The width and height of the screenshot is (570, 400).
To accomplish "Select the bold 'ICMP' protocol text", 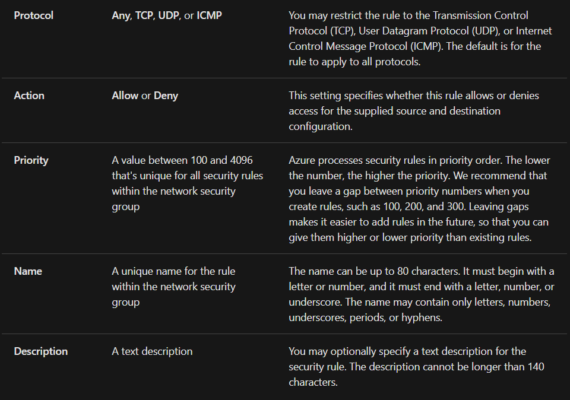I will 209,16.
